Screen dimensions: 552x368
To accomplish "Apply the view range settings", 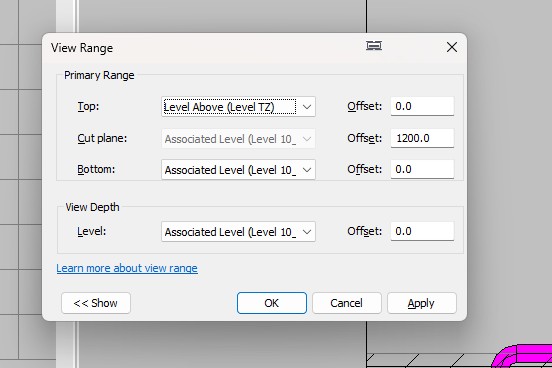I will point(422,303).
